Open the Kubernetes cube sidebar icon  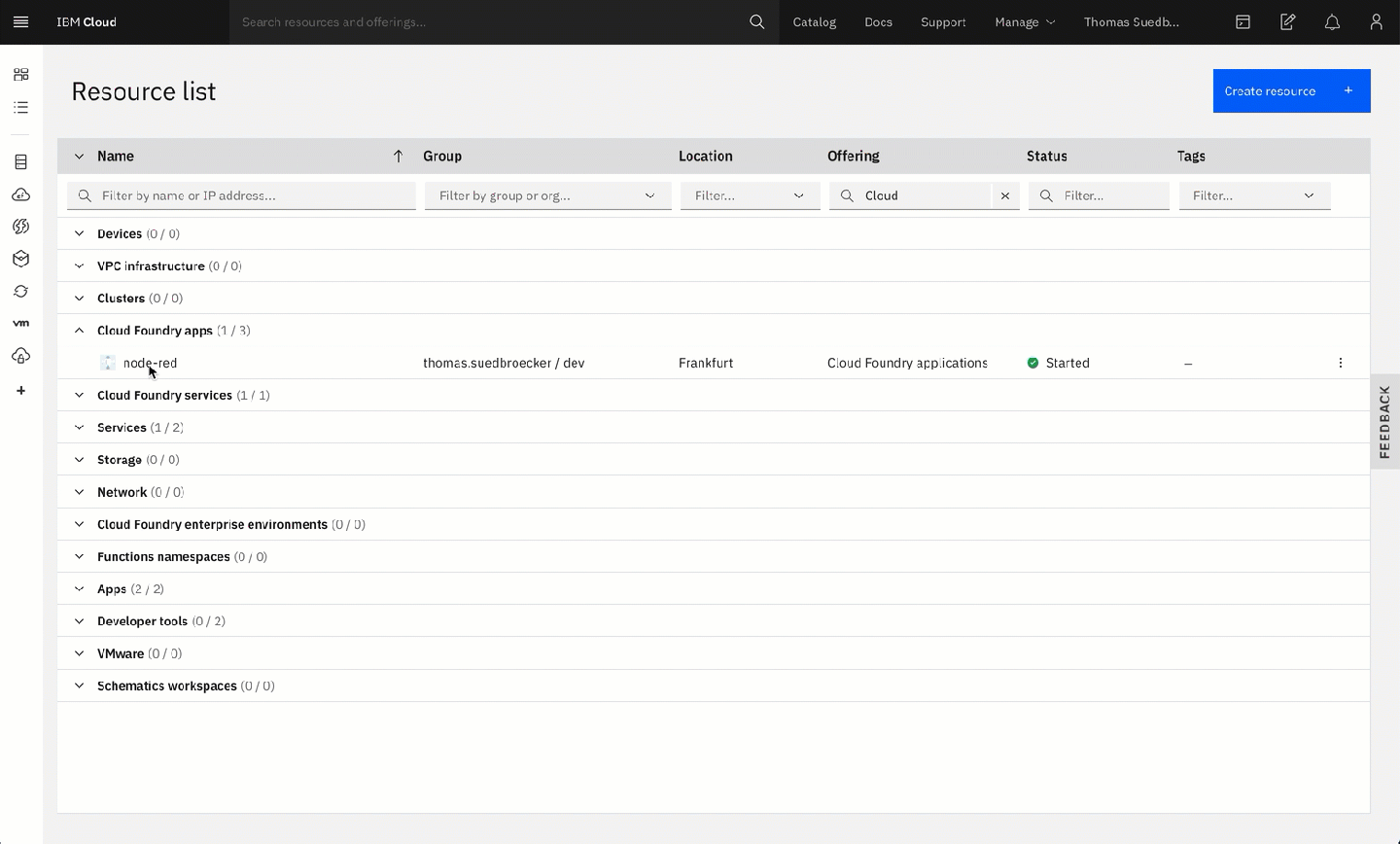20,259
